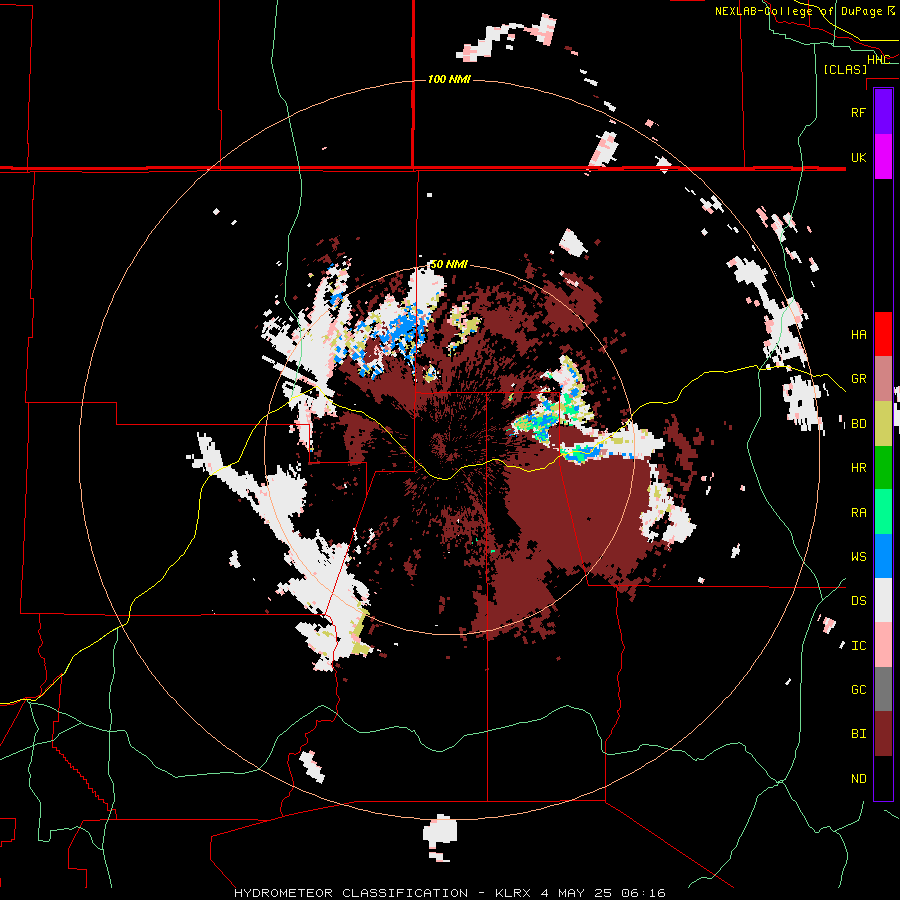Click the GR legend label

(x=858, y=379)
